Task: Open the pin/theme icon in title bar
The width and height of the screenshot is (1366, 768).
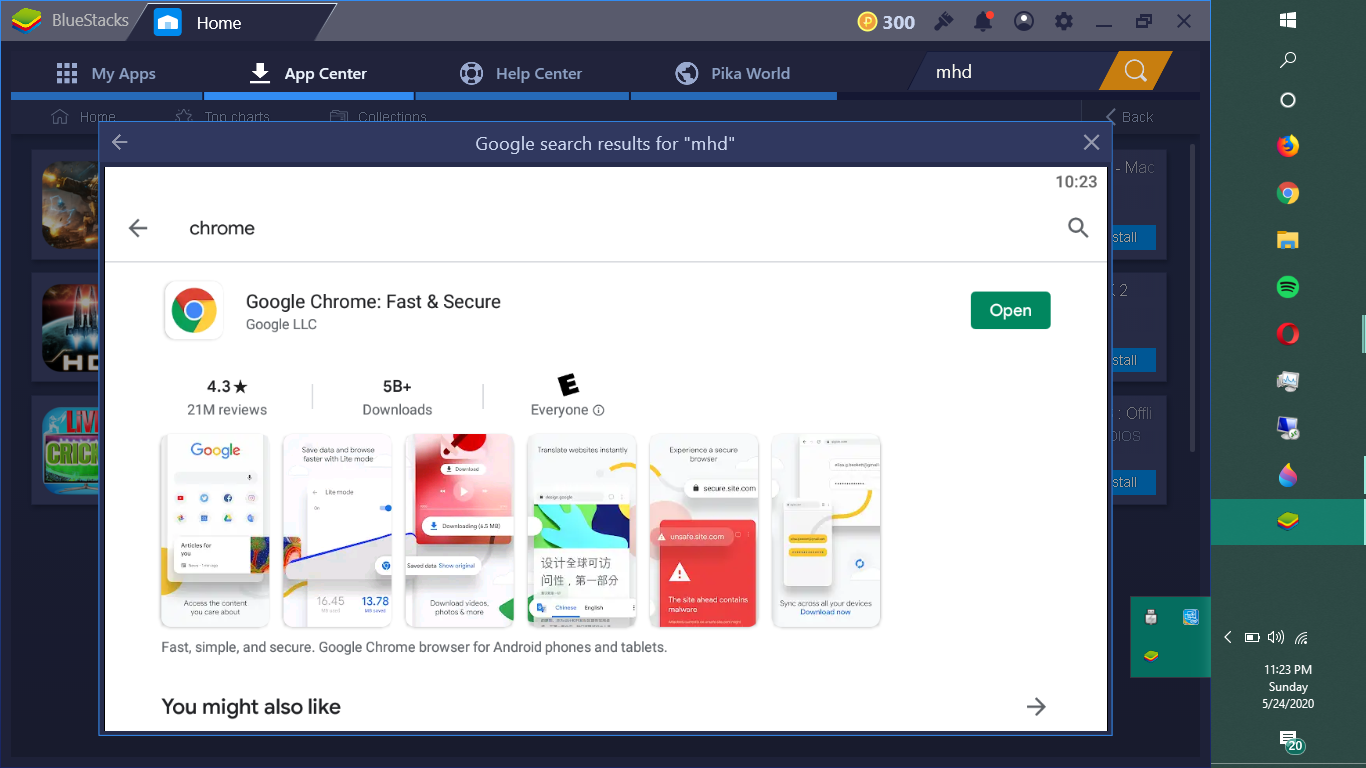Action: tap(943, 21)
